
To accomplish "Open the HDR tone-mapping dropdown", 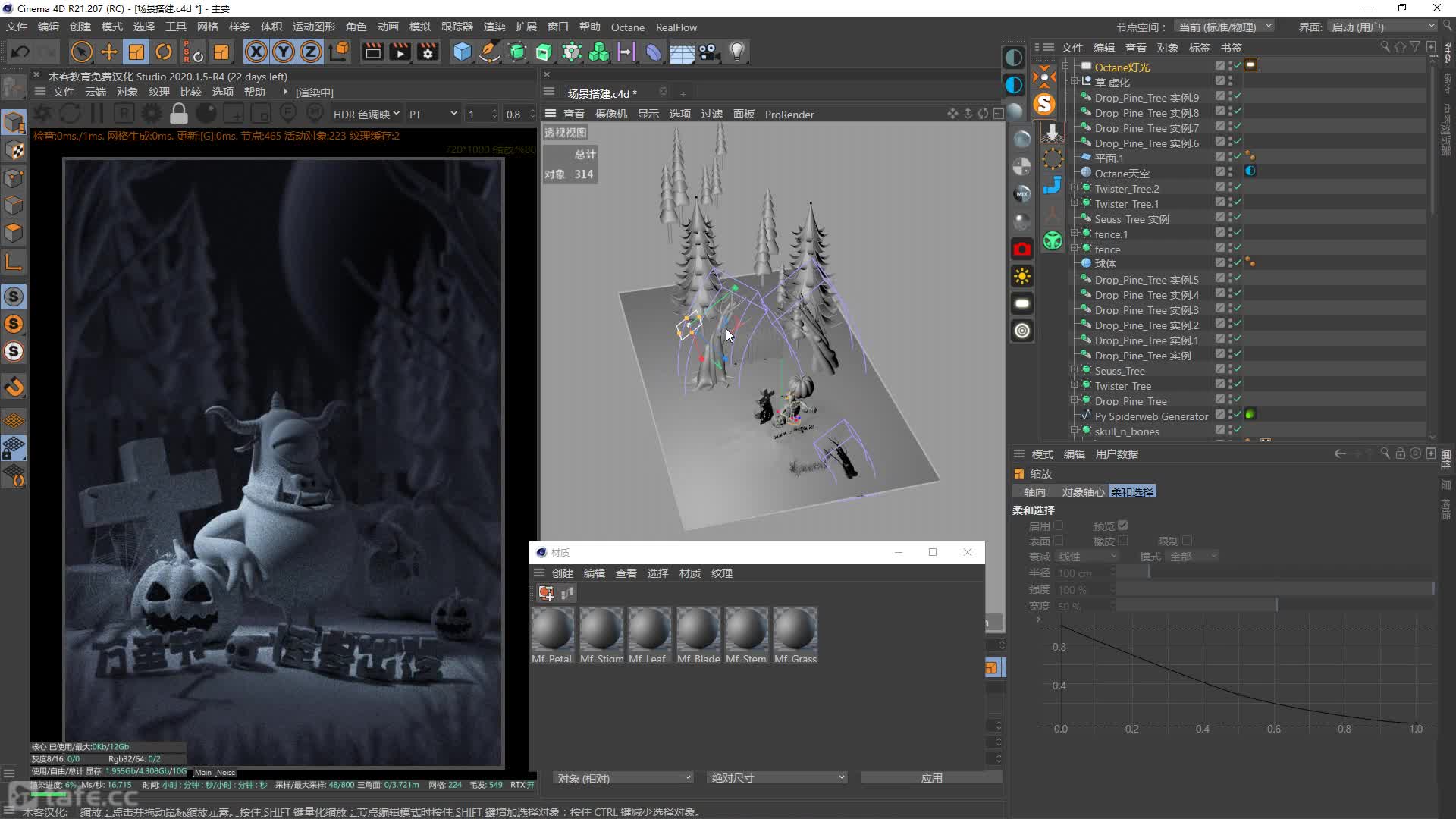I will [x=366, y=114].
